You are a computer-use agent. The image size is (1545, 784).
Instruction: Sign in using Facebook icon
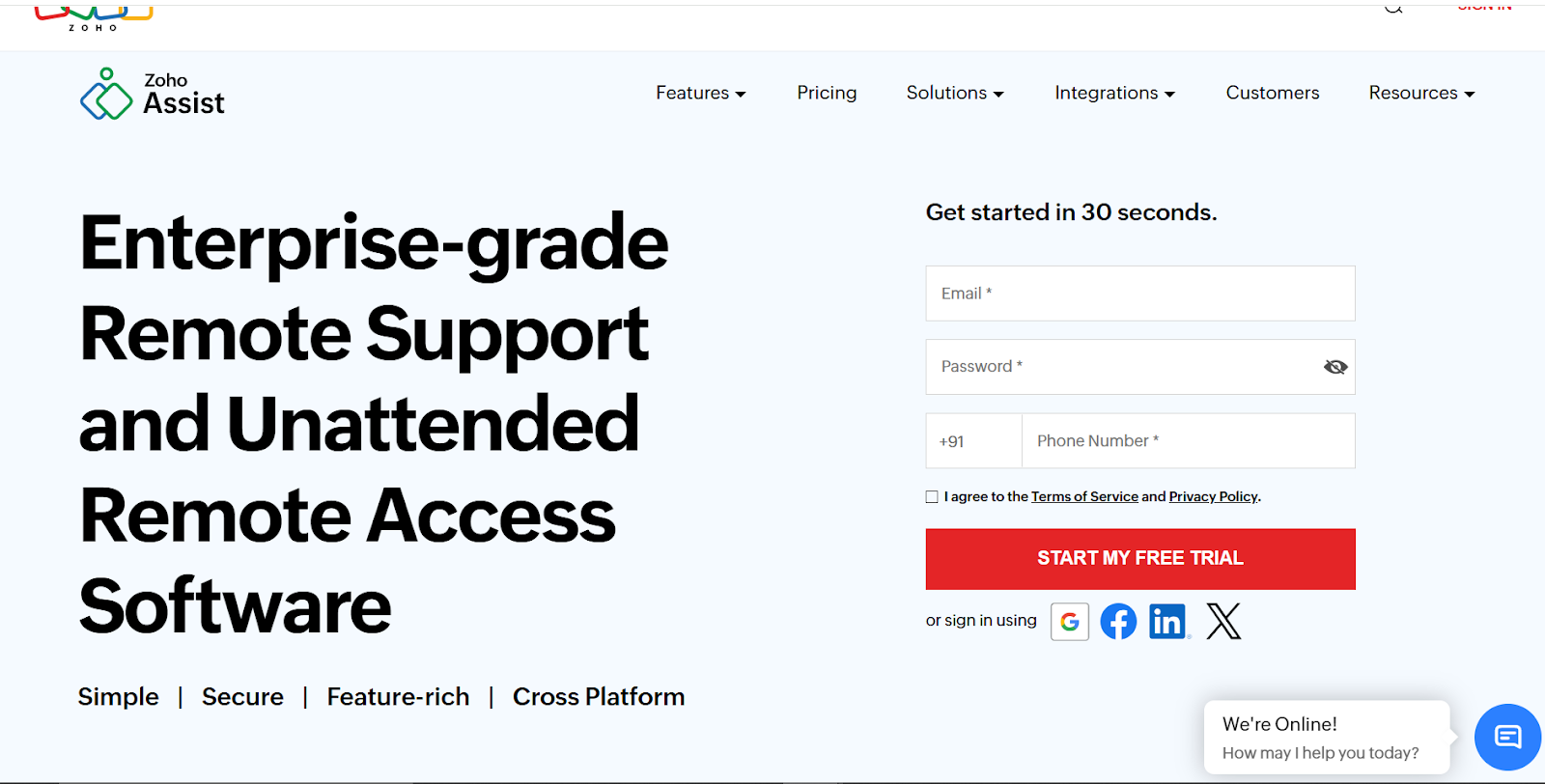[x=1118, y=622]
